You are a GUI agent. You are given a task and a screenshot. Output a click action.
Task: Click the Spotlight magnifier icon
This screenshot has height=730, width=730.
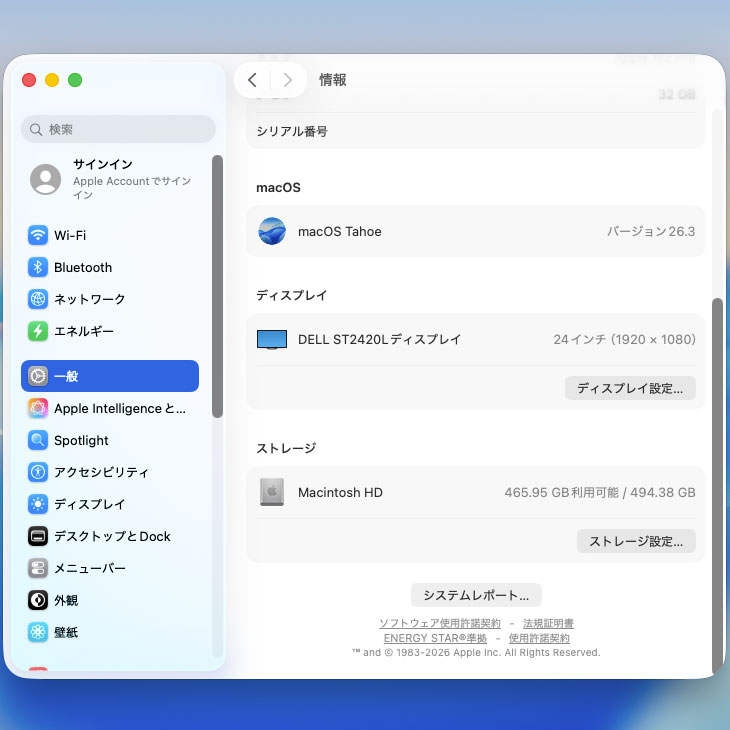(x=38, y=441)
